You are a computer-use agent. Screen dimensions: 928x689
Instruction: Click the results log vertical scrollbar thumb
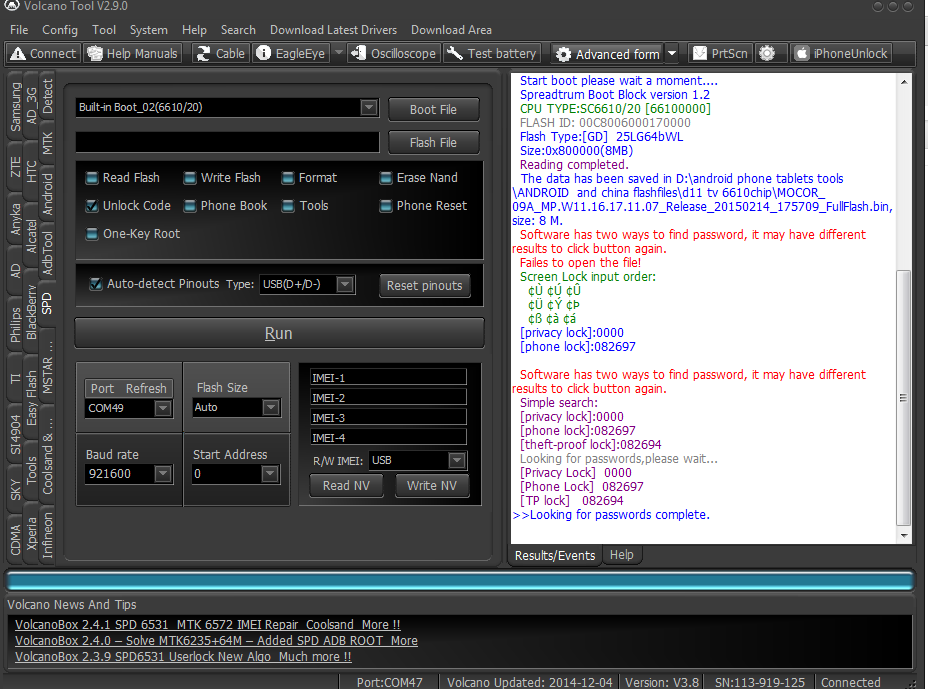[903, 398]
